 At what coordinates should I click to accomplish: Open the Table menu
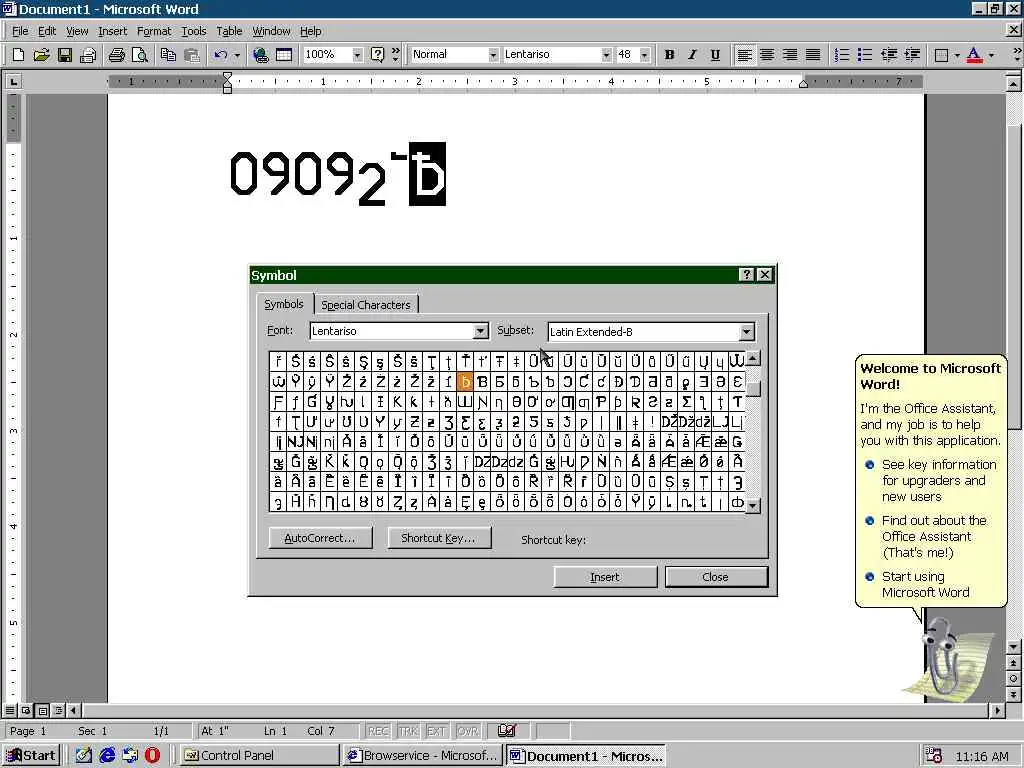(229, 31)
